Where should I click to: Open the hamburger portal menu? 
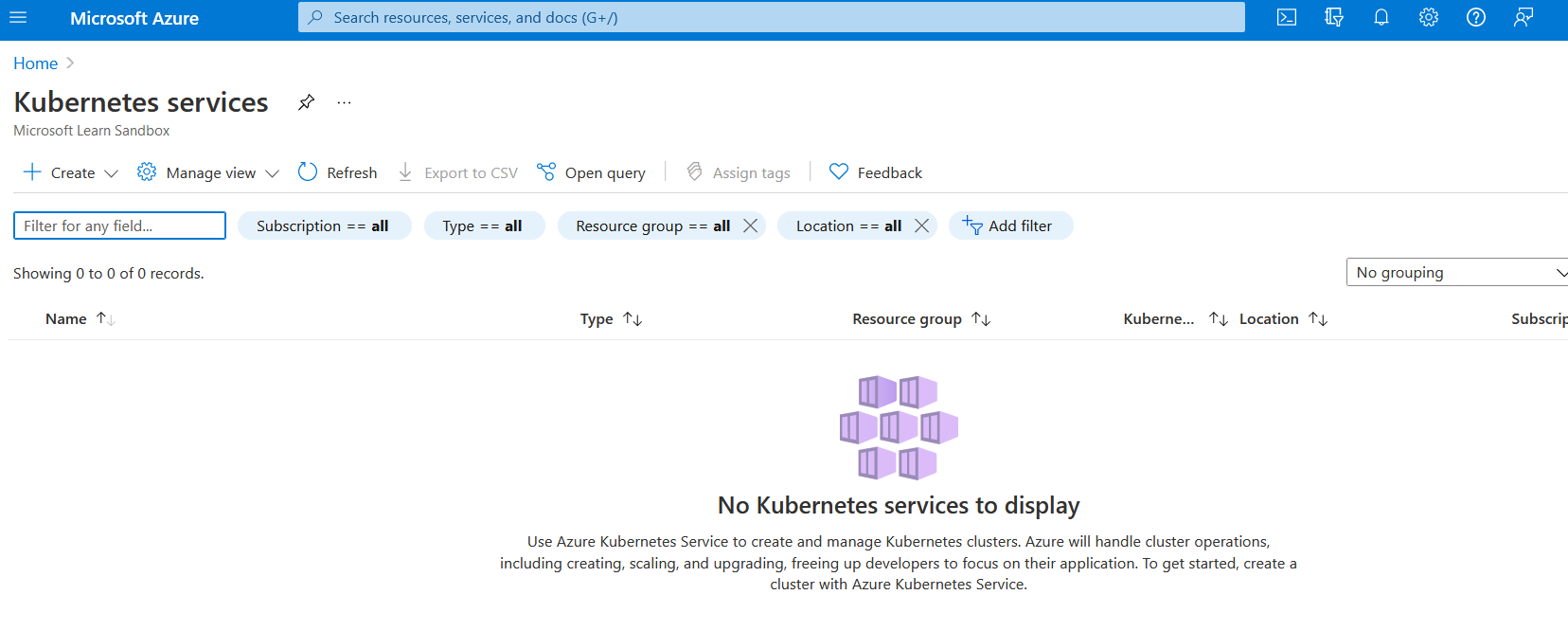tap(18, 17)
